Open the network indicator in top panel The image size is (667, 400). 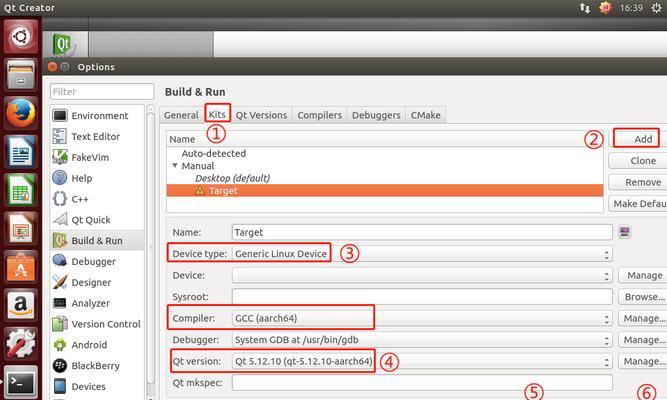(585, 8)
